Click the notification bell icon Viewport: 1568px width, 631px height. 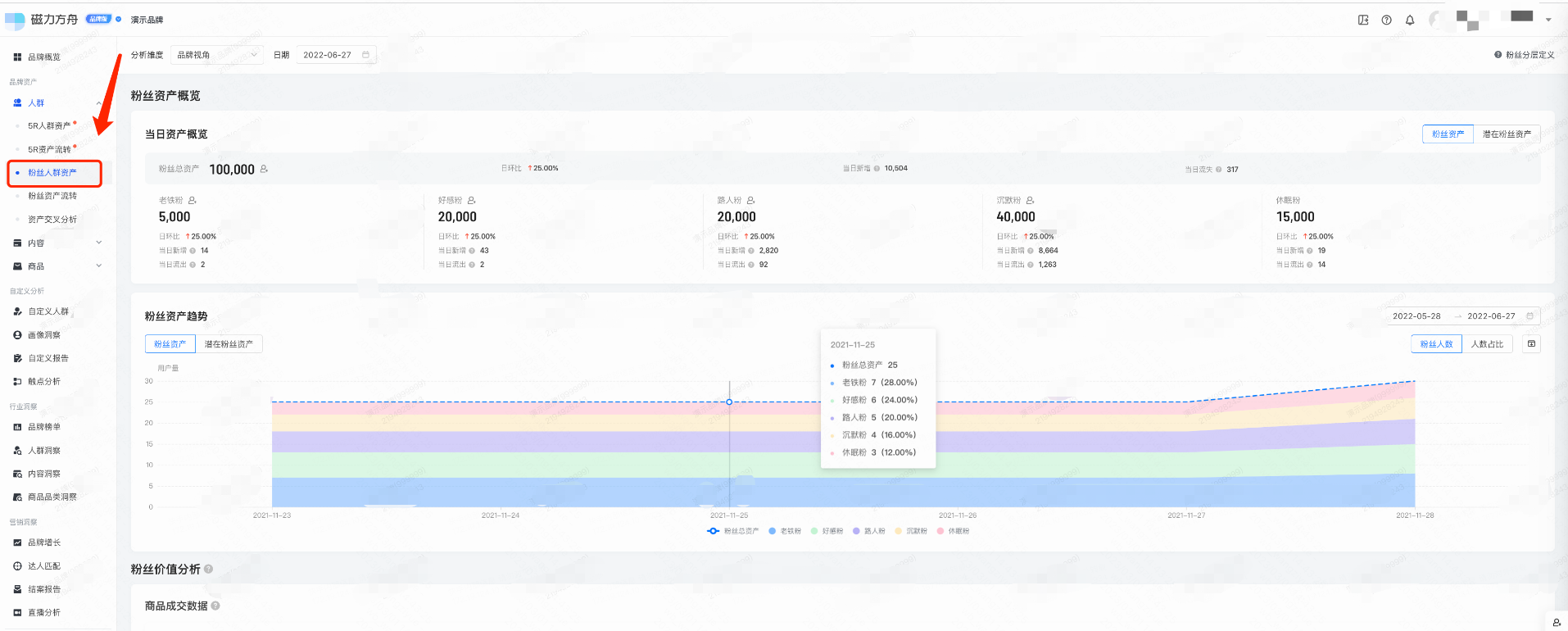(1410, 20)
